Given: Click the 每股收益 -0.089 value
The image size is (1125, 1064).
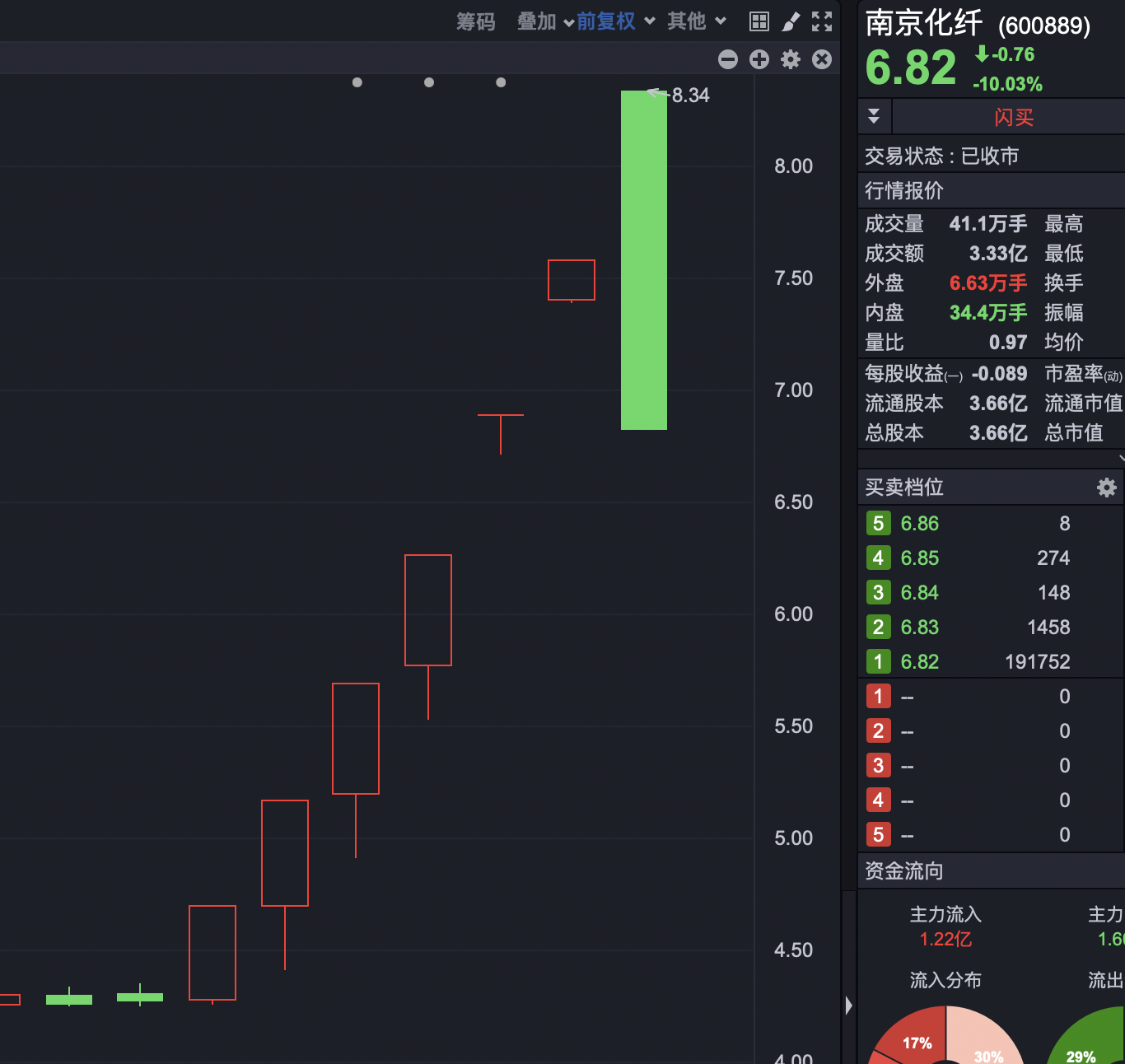Looking at the screenshot, I should (999, 374).
